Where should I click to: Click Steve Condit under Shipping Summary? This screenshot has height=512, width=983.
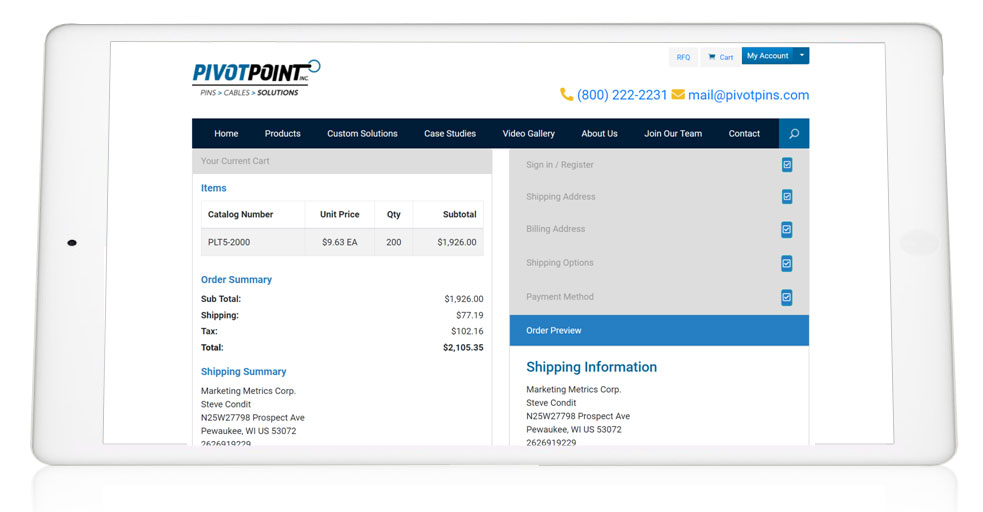(226, 404)
